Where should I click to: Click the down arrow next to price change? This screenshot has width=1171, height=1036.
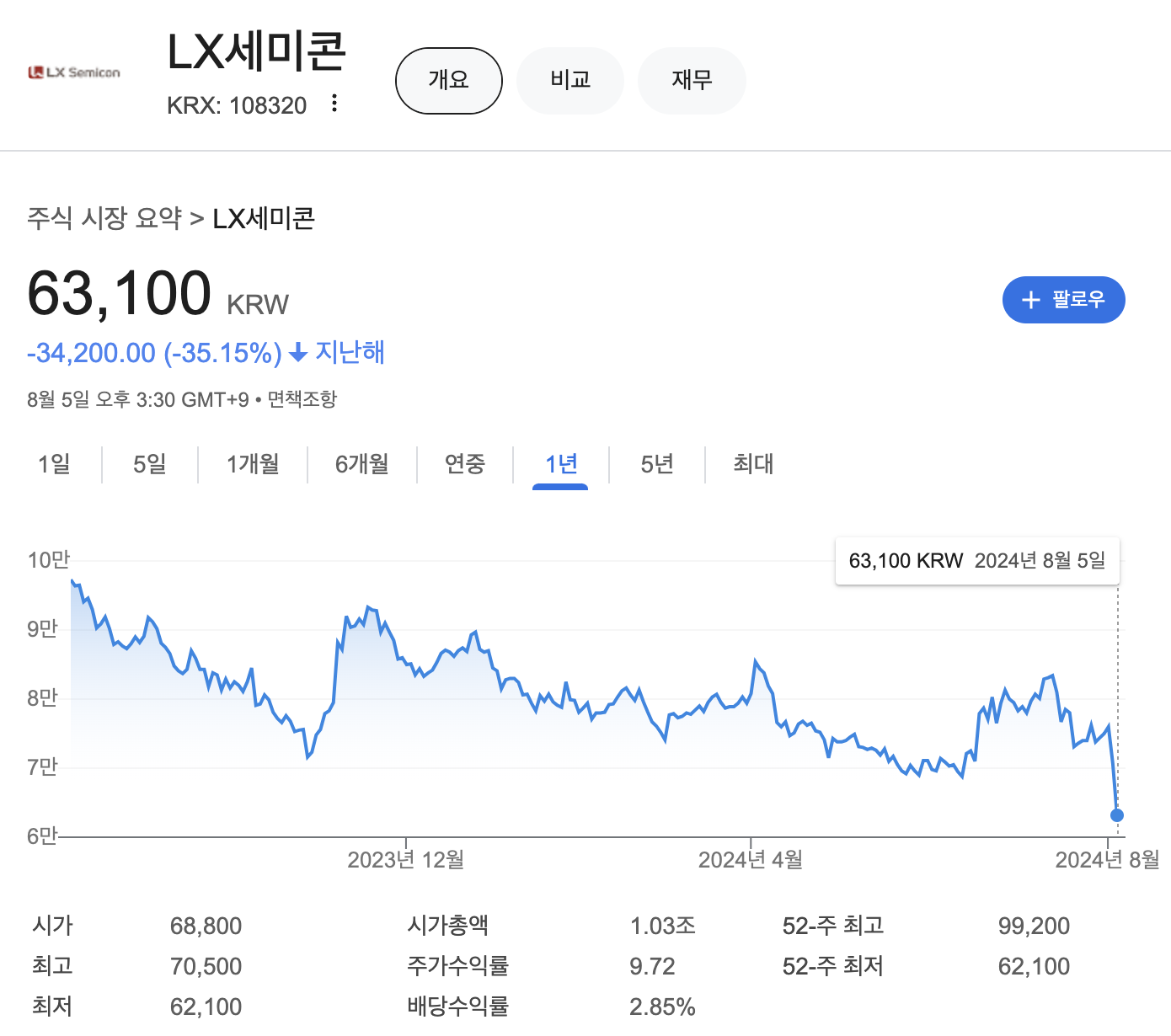pyautogui.click(x=297, y=353)
